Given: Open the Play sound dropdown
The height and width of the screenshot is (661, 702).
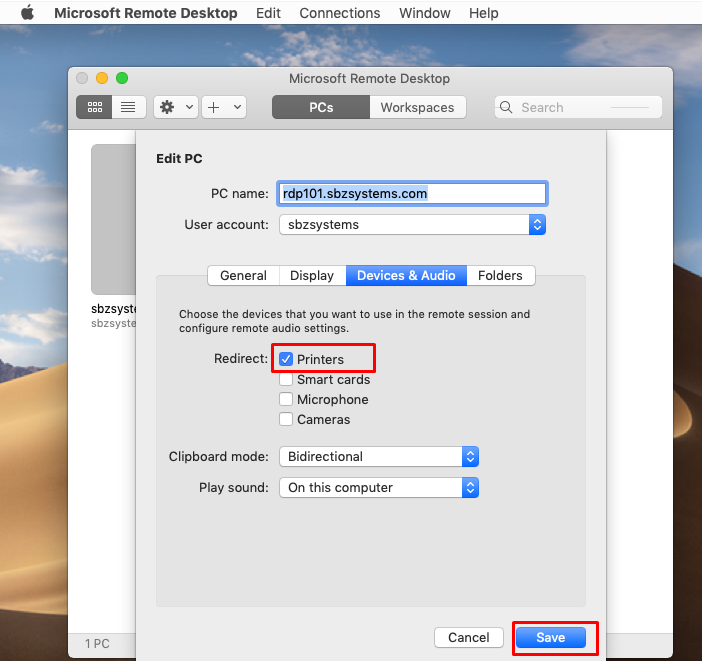Looking at the screenshot, I should (379, 487).
